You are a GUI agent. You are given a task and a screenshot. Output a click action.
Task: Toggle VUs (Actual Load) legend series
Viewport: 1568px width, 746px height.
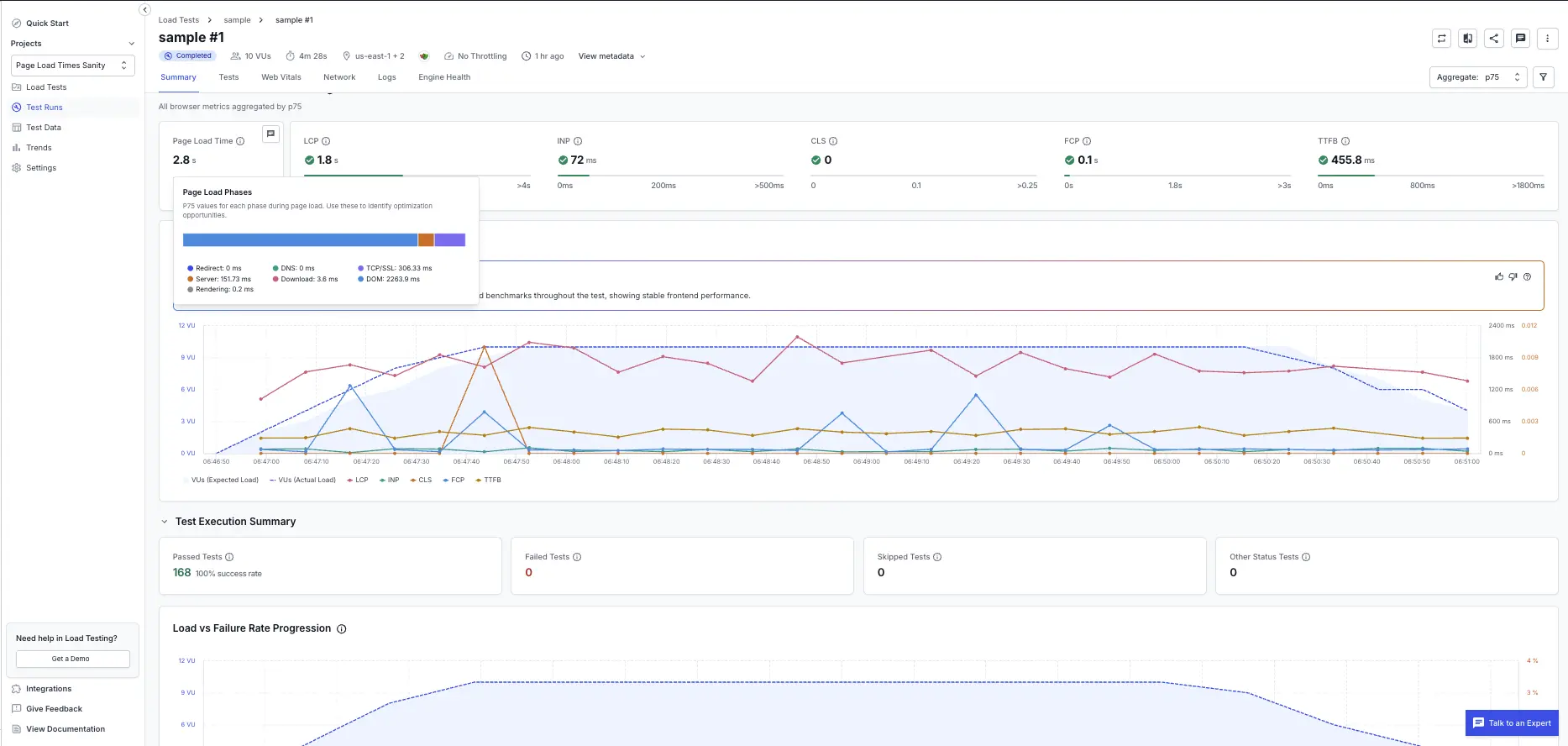coord(302,481)
